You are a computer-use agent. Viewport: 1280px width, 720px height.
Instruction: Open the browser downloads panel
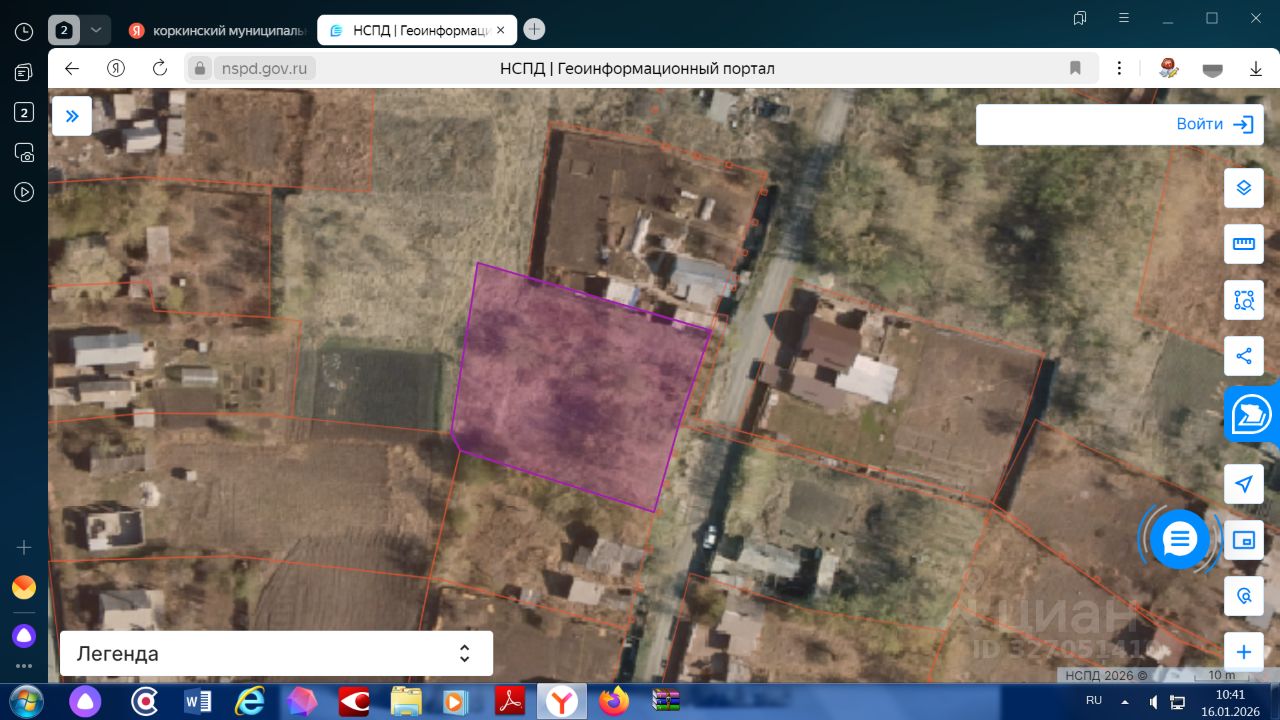tap(1256, 68)
